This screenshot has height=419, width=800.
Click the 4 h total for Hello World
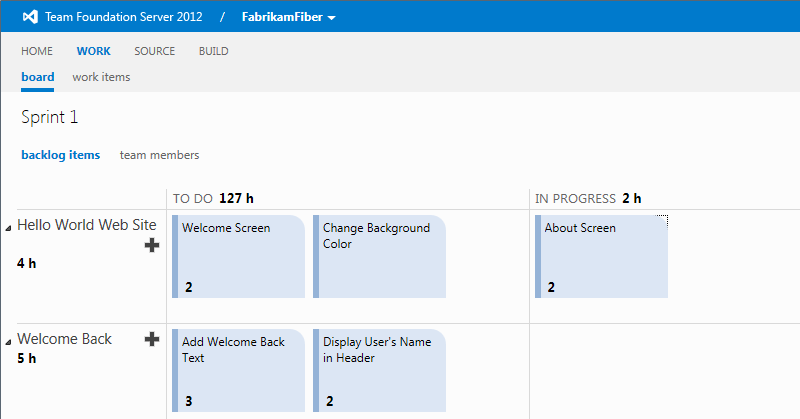click(x=27, y=263)
